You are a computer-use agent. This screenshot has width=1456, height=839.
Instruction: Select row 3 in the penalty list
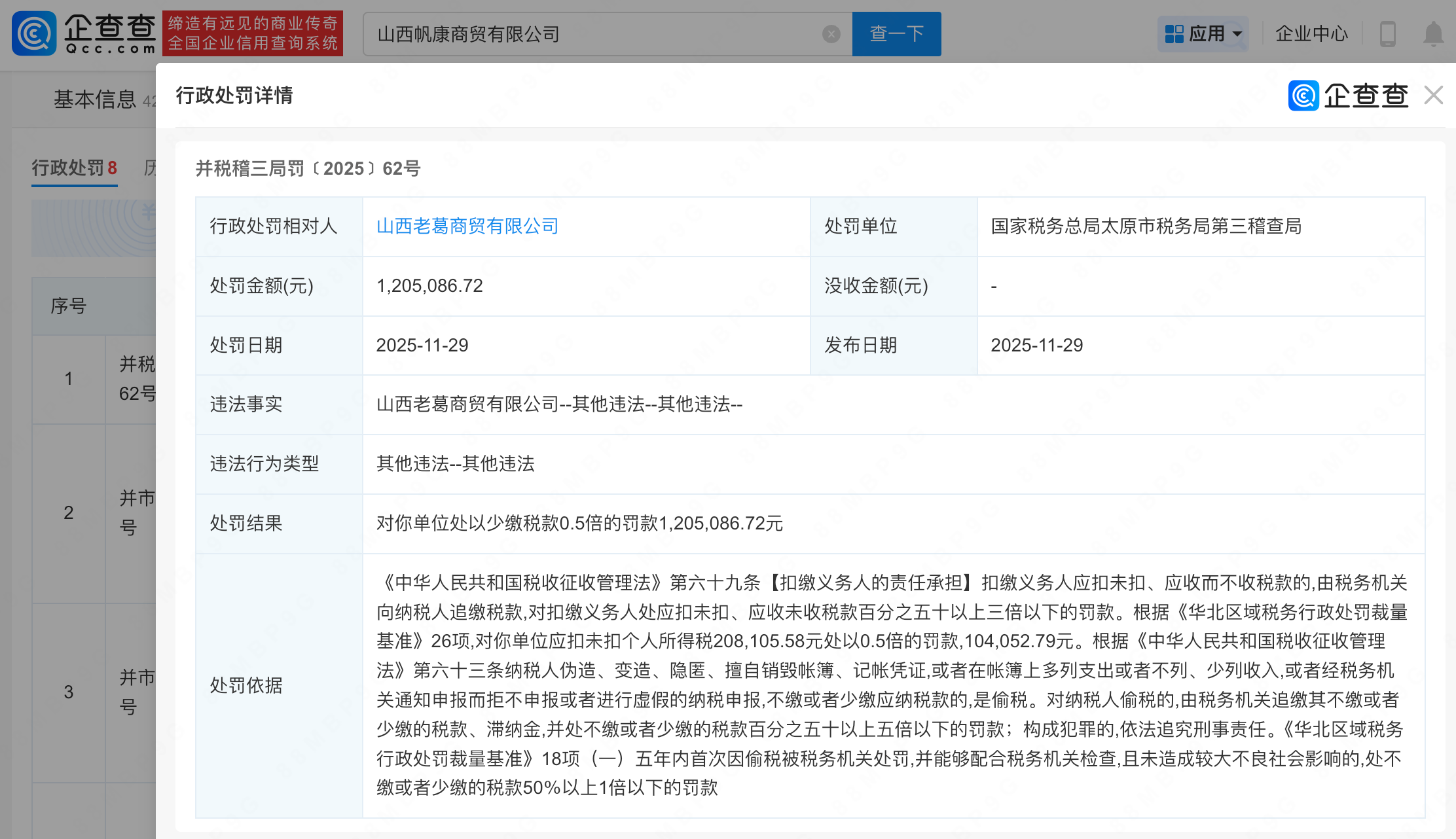point(69,692)
